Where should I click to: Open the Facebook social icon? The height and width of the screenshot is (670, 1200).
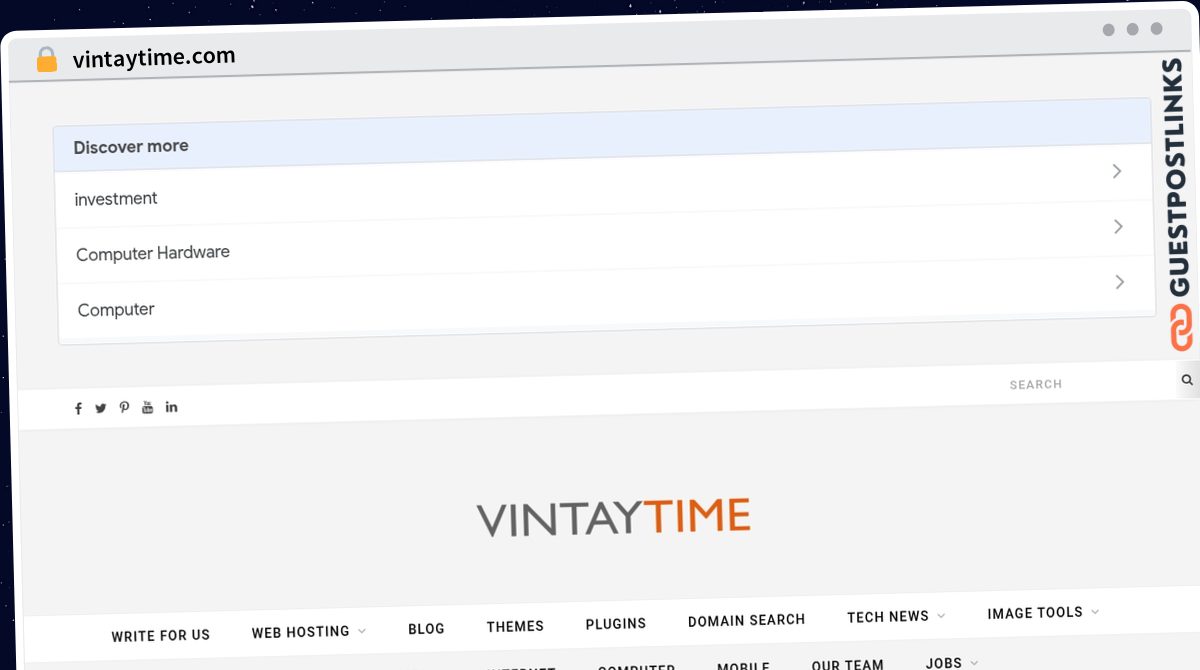[79, 408]
